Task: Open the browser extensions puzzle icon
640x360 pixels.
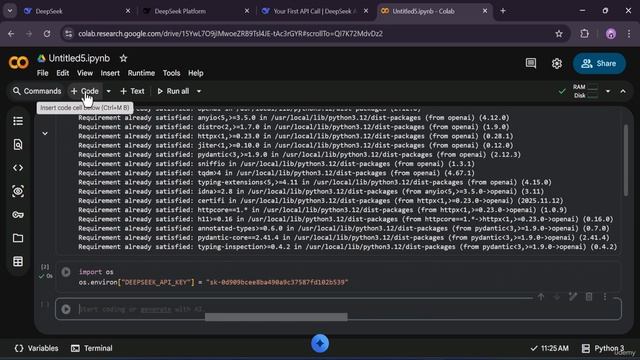Action: [x=584, y=34]
